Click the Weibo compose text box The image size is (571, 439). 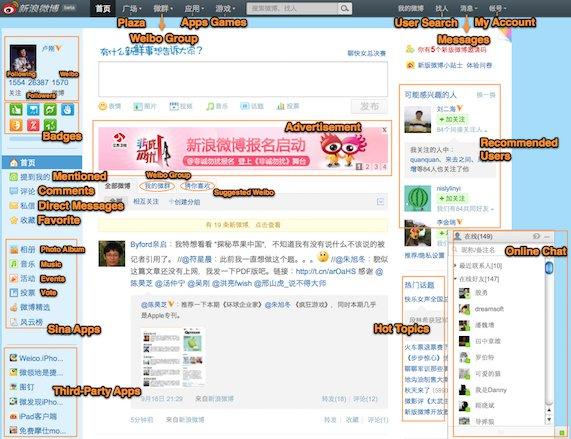coord(243,79)
